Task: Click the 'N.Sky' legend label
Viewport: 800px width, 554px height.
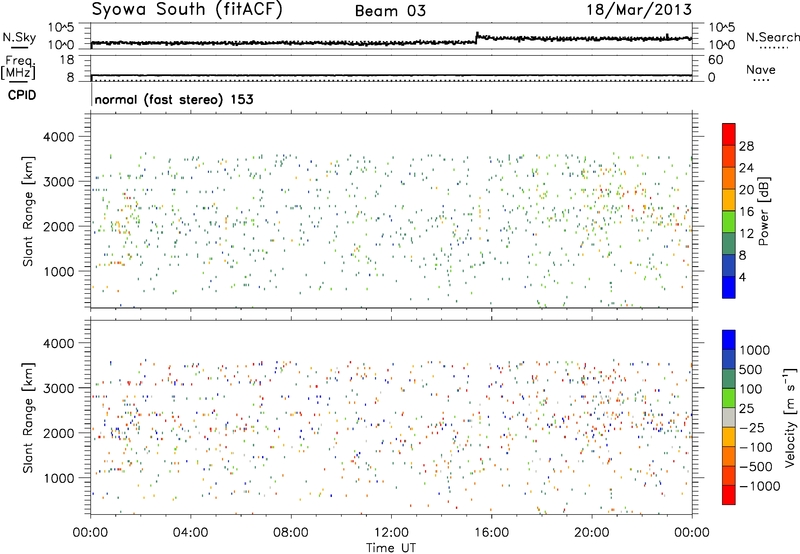Action: point(19,37)
